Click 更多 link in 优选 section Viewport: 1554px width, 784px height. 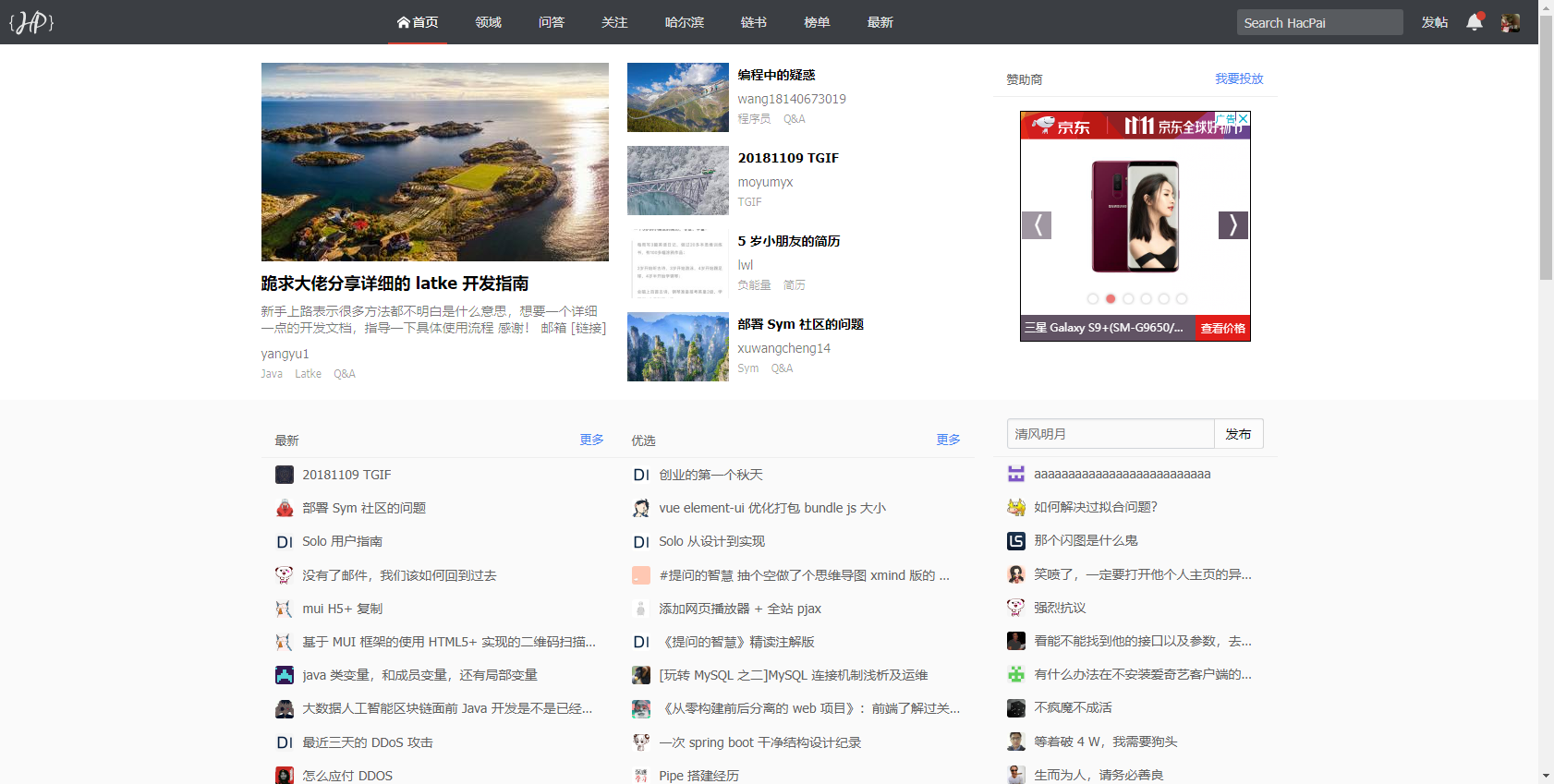coord(949,440)
